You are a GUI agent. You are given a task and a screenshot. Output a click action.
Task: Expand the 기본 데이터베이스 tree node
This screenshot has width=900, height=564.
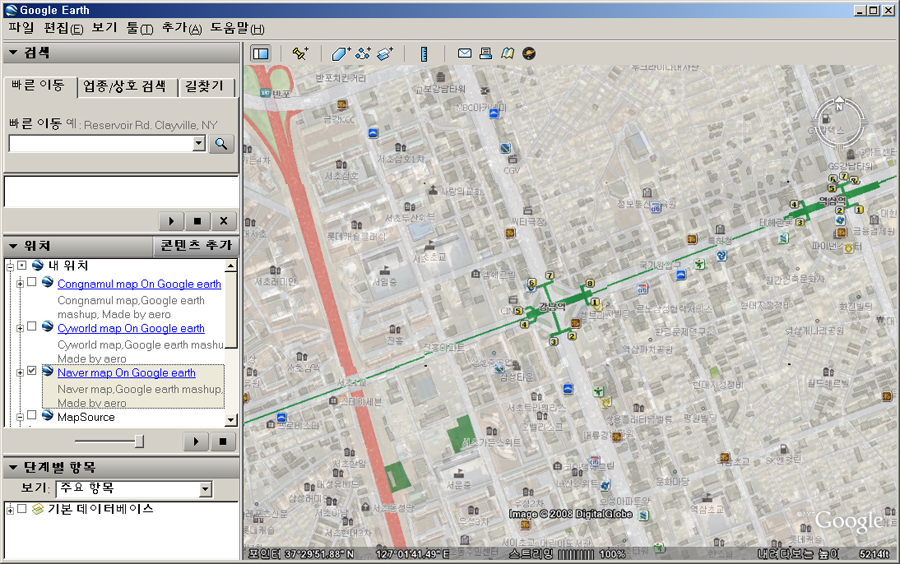[x=10, y=509]
